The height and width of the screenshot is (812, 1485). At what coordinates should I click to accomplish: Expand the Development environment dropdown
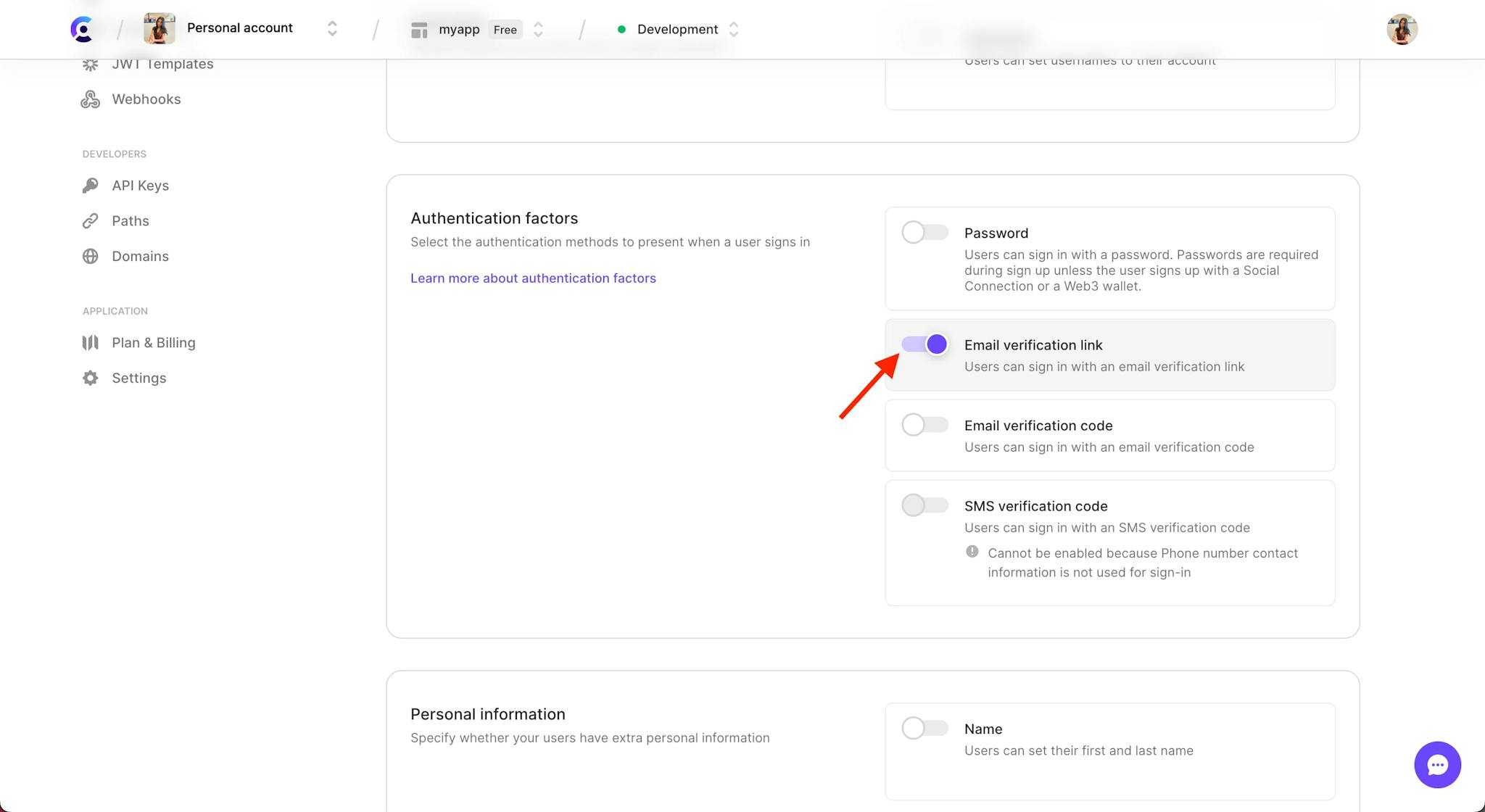732,29
